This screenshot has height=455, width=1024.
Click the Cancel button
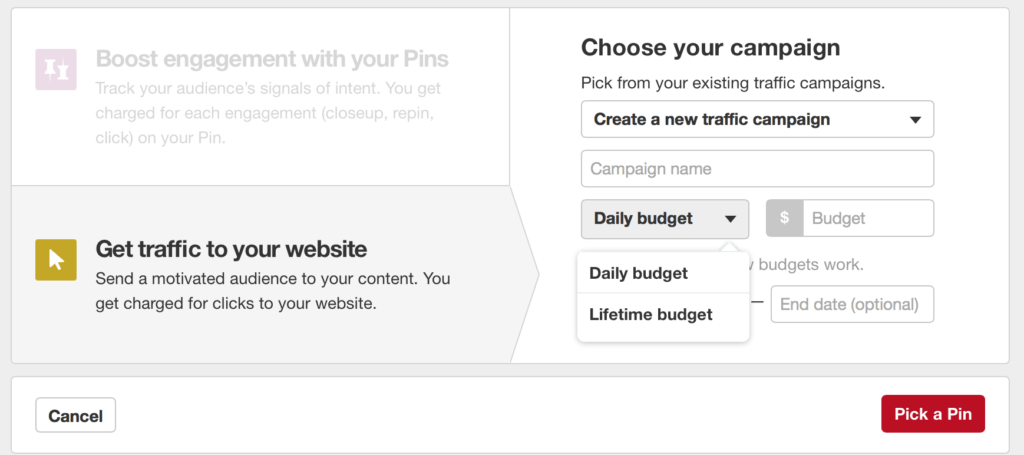pyautogui.click(x=76, y=415)
